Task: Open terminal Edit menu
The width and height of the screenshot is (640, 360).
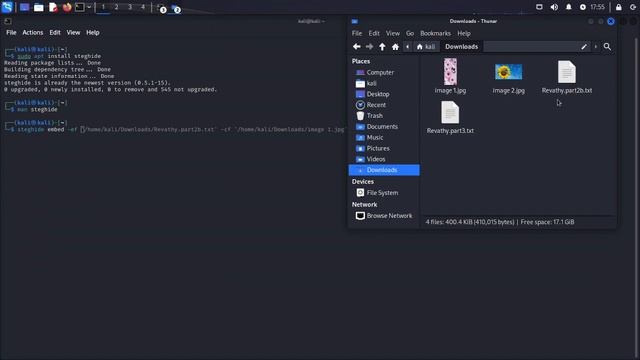Action: [55, 33]
